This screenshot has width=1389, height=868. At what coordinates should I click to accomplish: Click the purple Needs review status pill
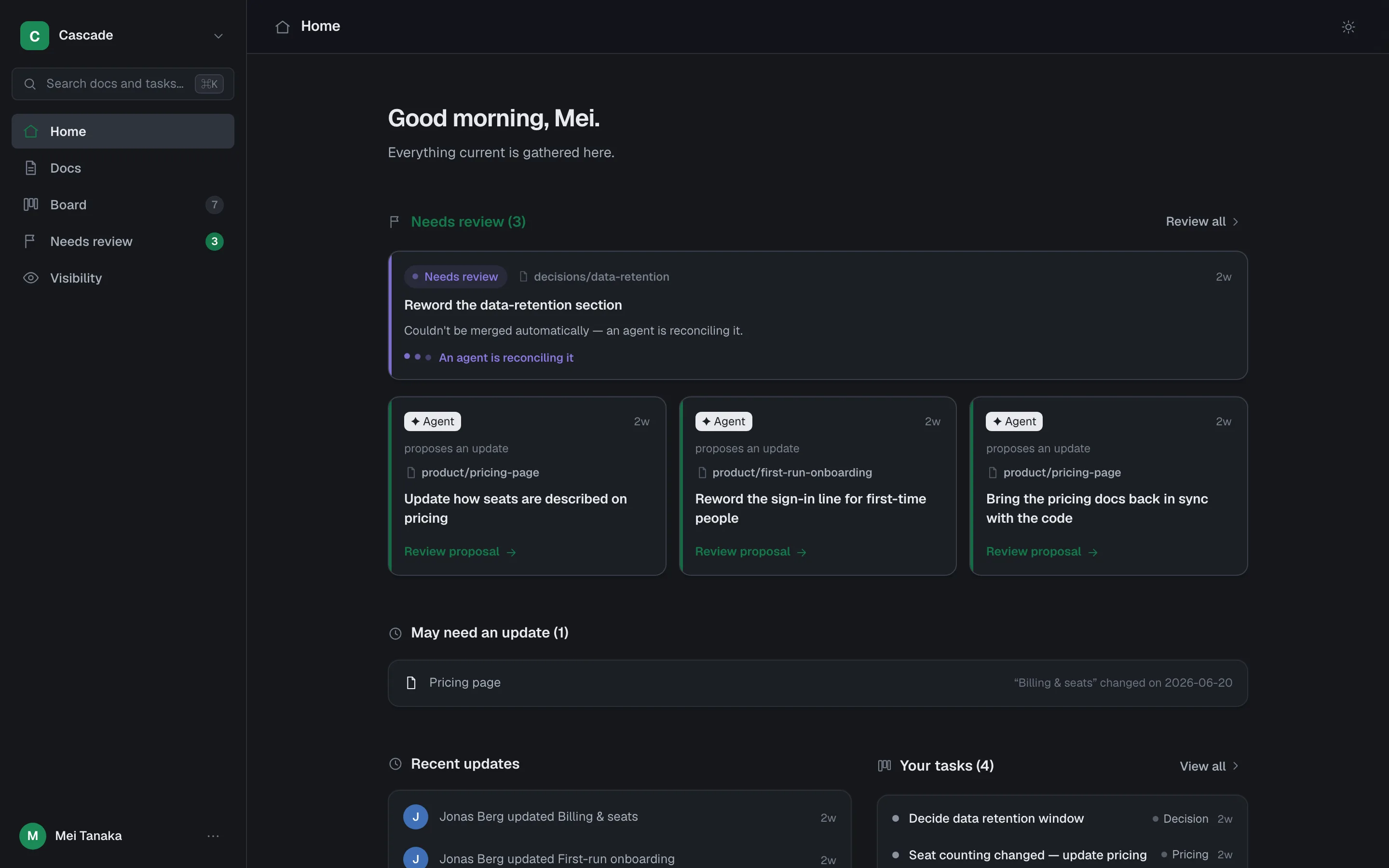(x=456, y=277)
